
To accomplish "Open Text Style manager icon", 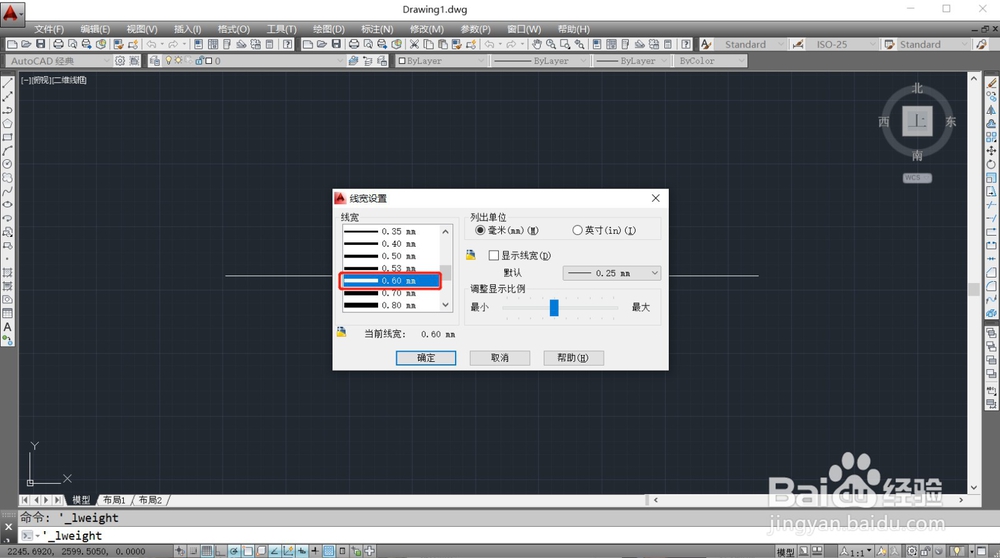I will pos(706,44).
